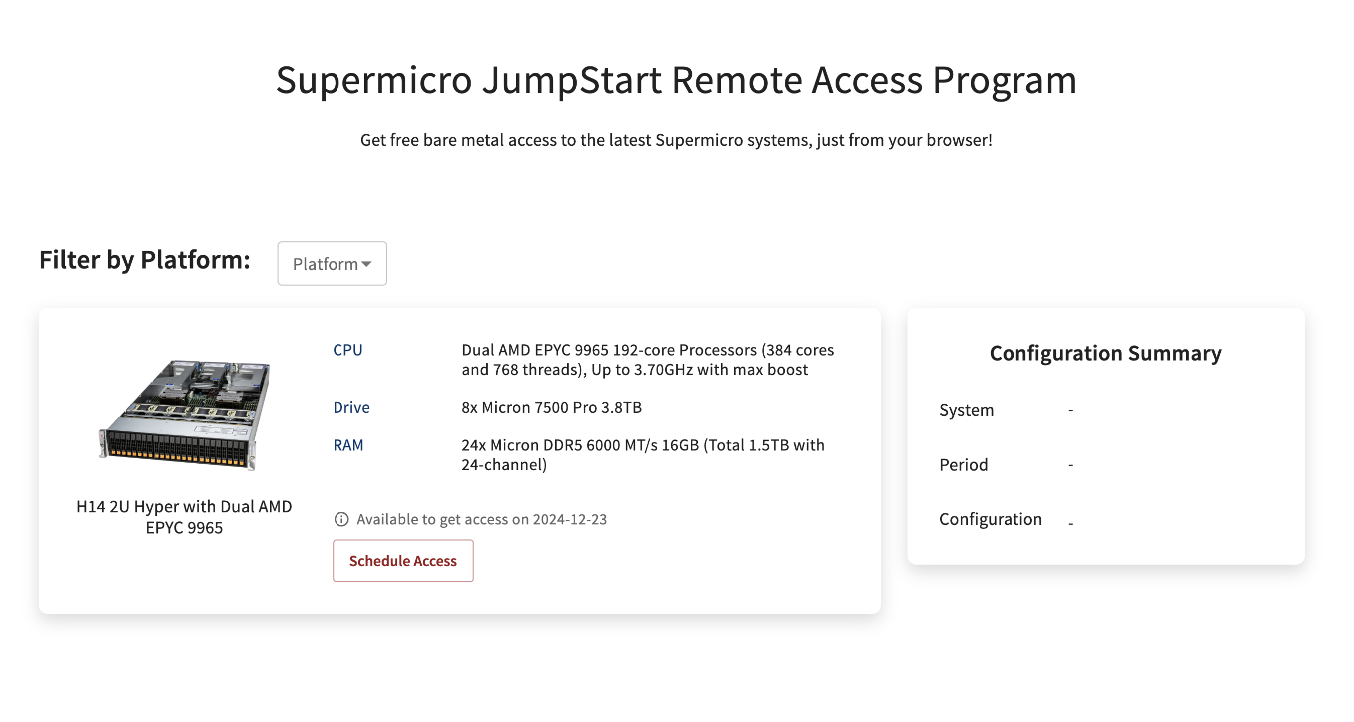Click the Period row in Configuration Summary
The image size is (1354, 722).
[964, 465]
